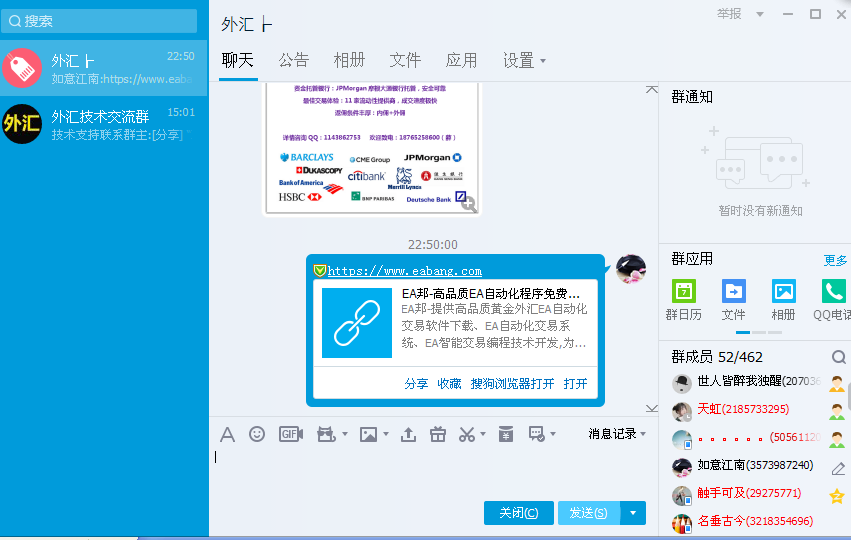Select 外汇┣ conversation in list
851x540 pixels.
(103, 68)
